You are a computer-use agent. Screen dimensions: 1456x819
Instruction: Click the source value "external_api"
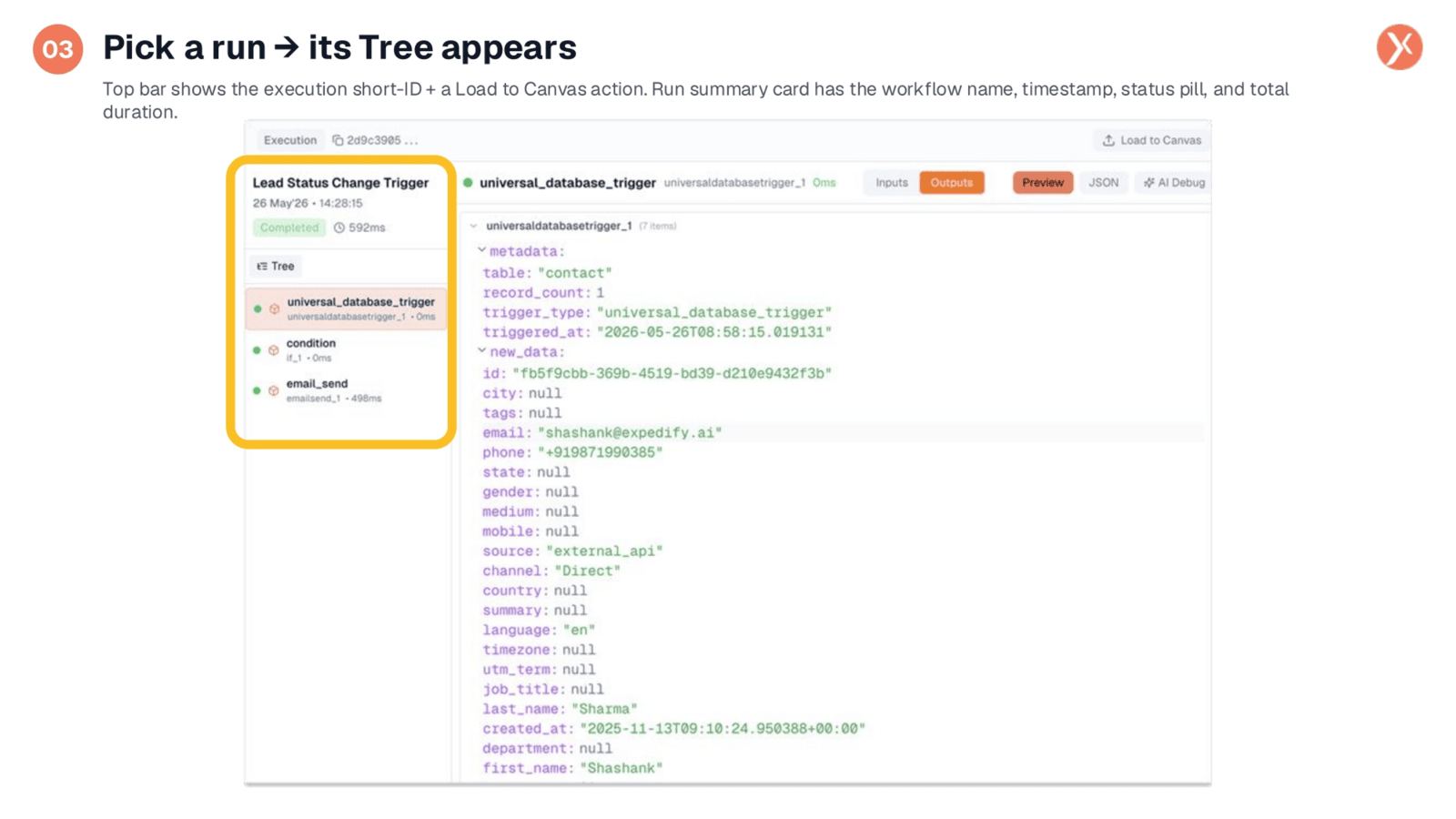pos(604,551)
